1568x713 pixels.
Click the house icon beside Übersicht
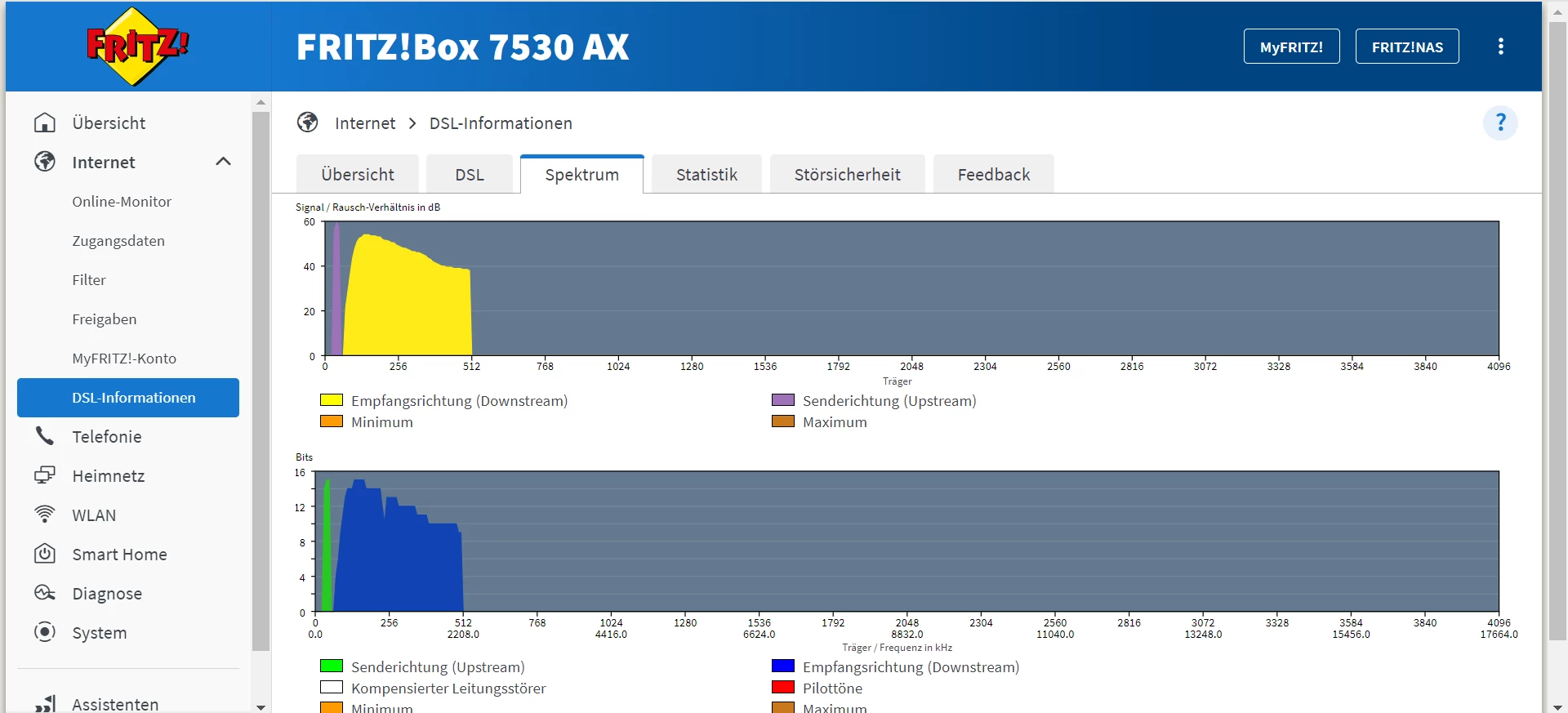(45, 123)
